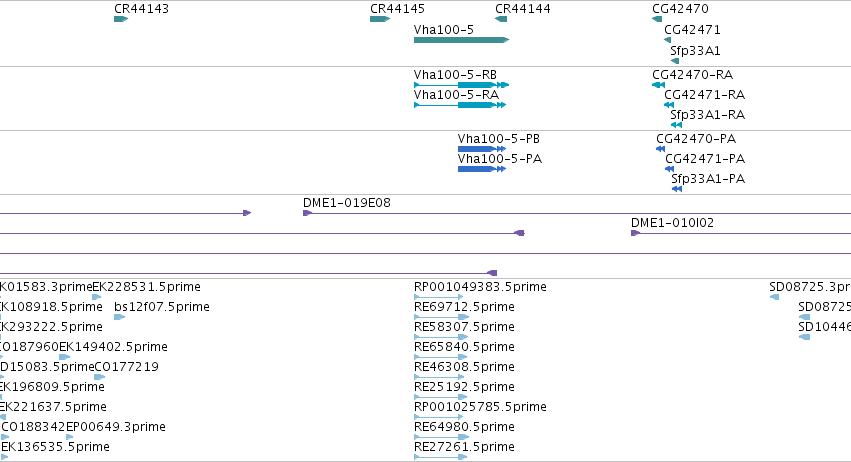Select EST RE69712.5prime

coord(441,317)
